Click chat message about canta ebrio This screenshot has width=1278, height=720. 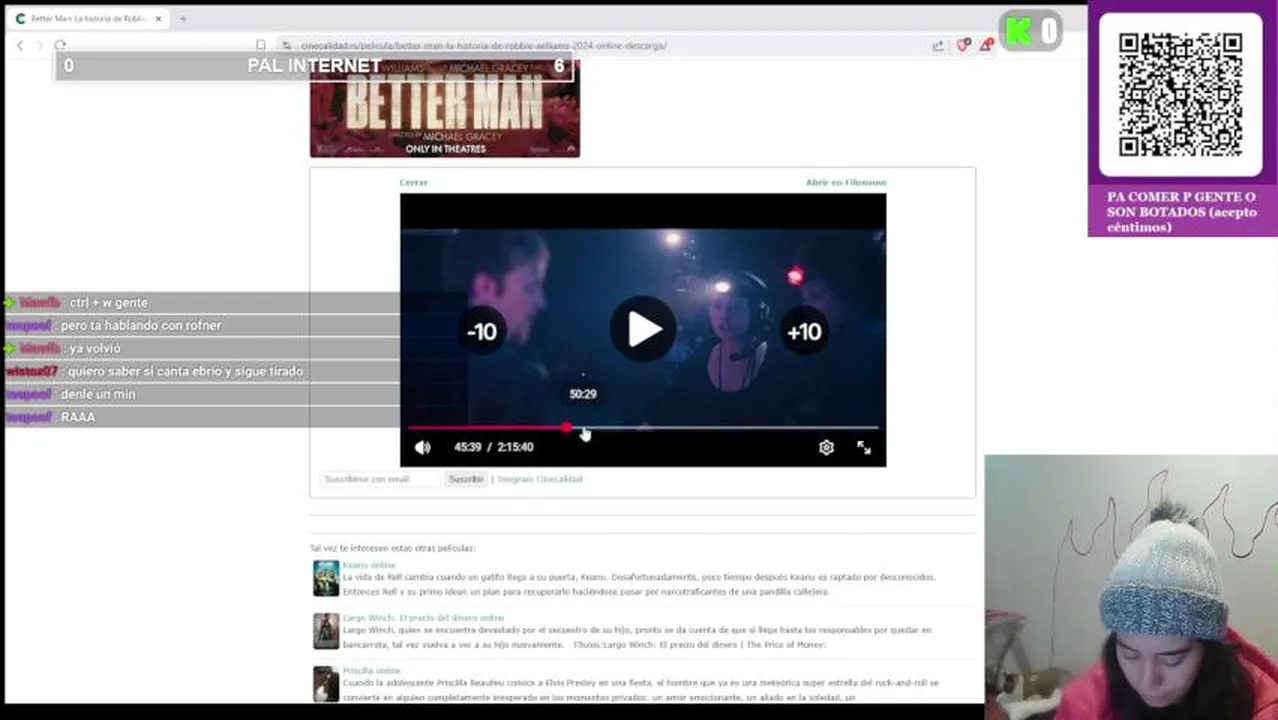[185, 371]
